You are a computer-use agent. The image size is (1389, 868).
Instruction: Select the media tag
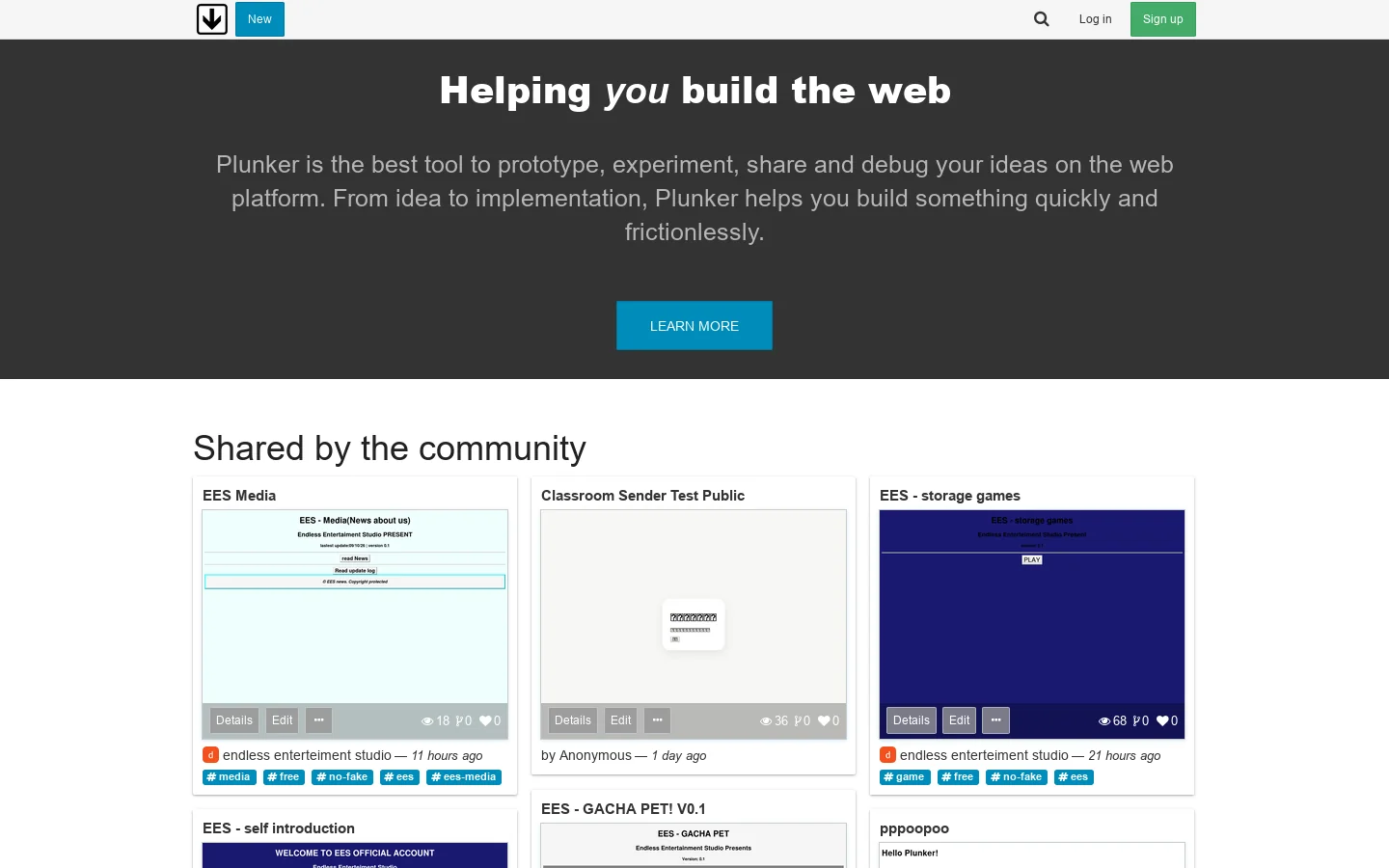coord(230,777)
